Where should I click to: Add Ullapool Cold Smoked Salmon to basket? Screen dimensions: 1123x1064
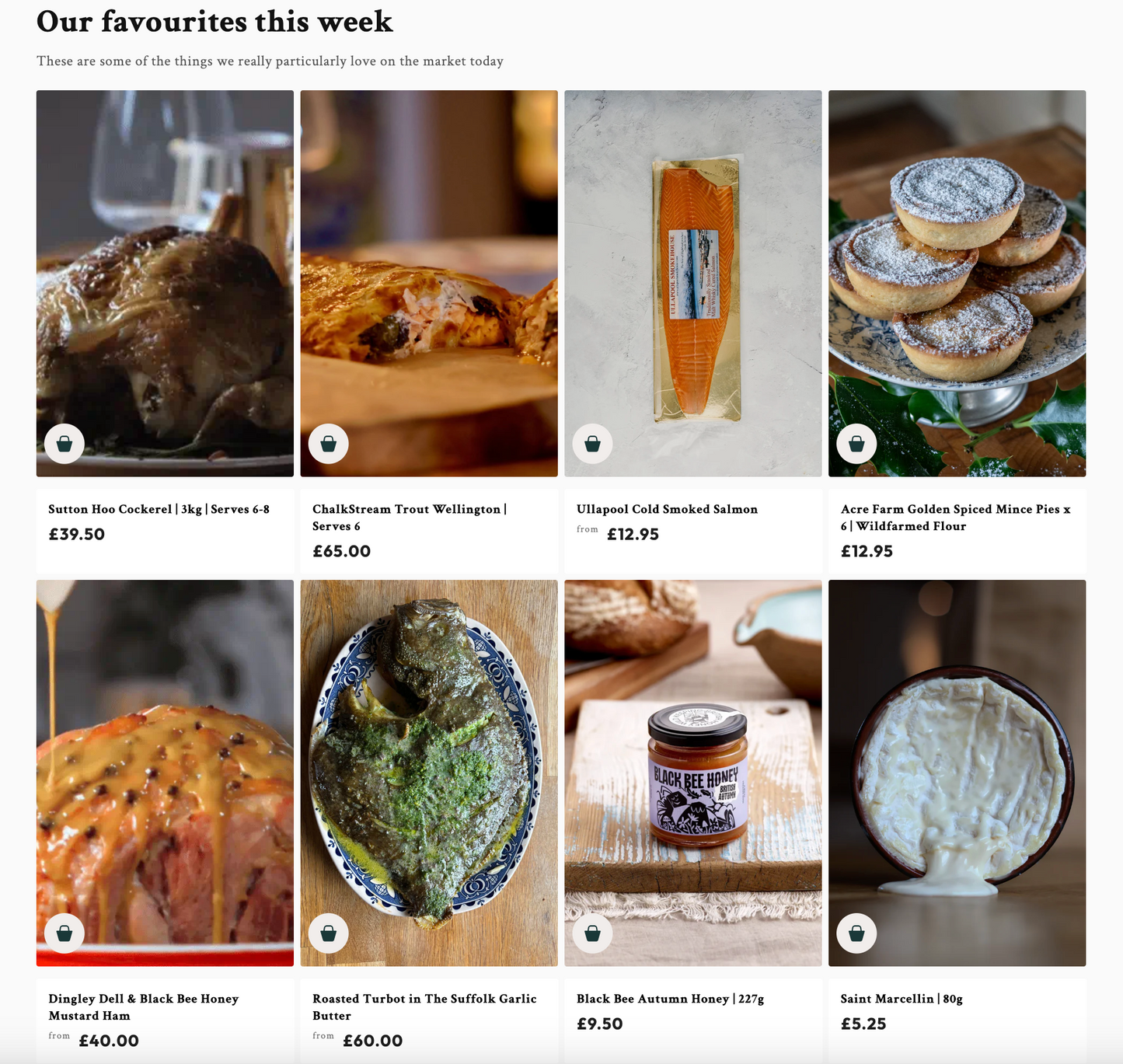pos(593,444)
